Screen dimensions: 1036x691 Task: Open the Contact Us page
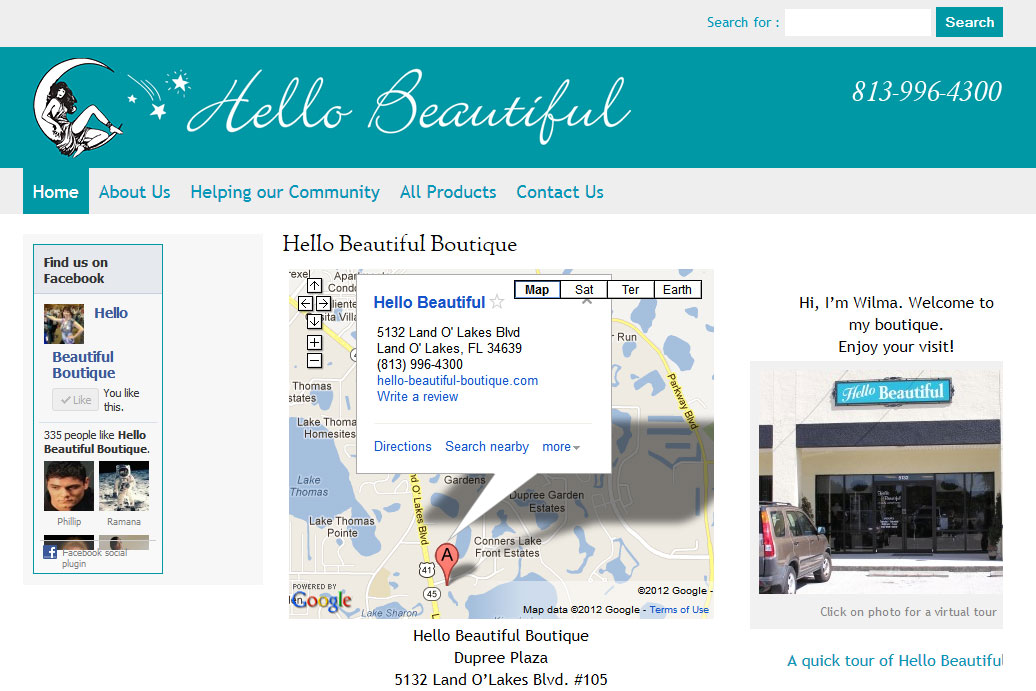click(560, 192)
